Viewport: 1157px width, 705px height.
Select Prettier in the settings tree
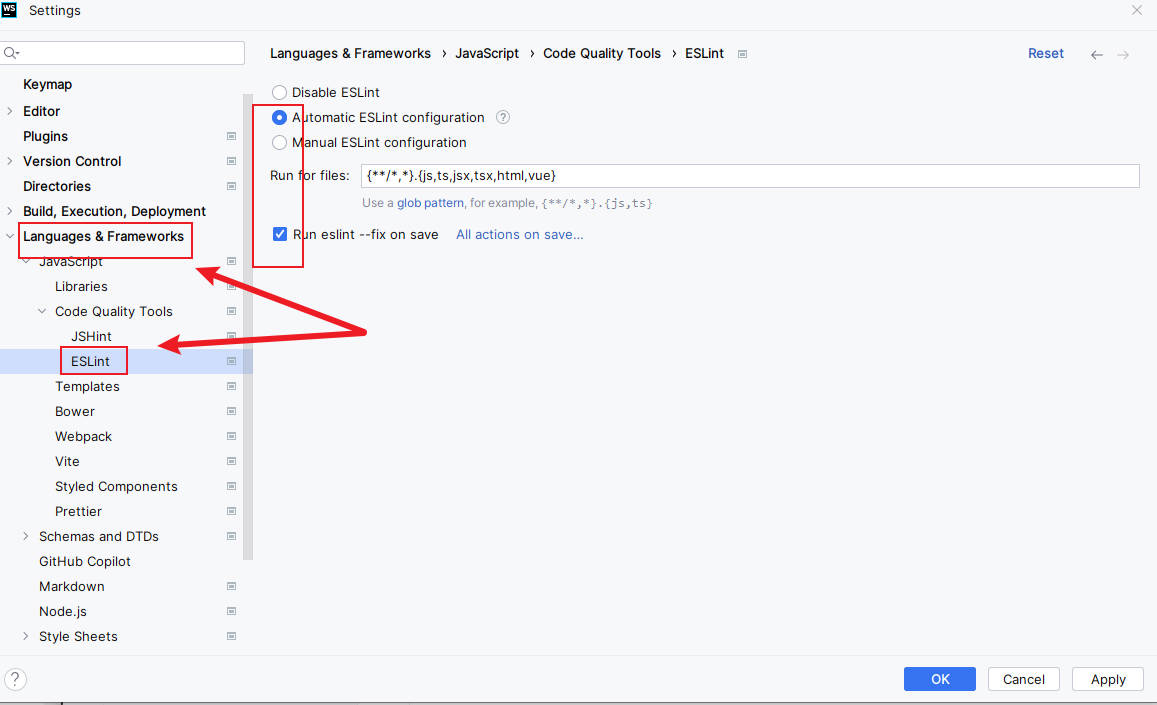tap(78, 512)
